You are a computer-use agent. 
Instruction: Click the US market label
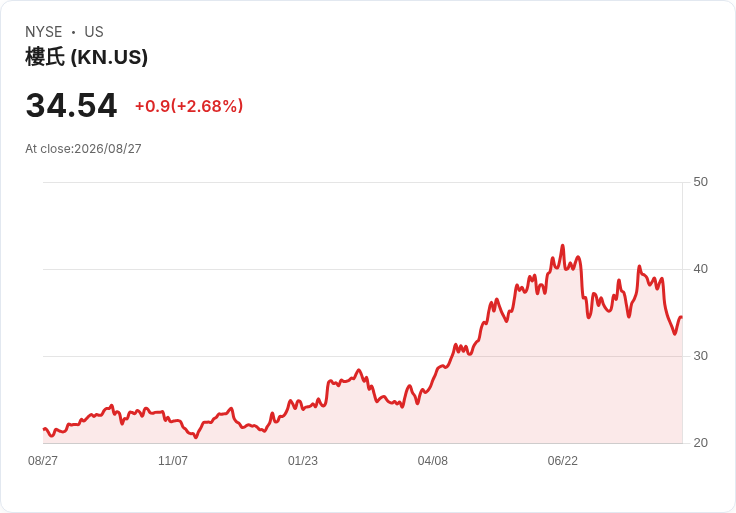click(94, 32)
